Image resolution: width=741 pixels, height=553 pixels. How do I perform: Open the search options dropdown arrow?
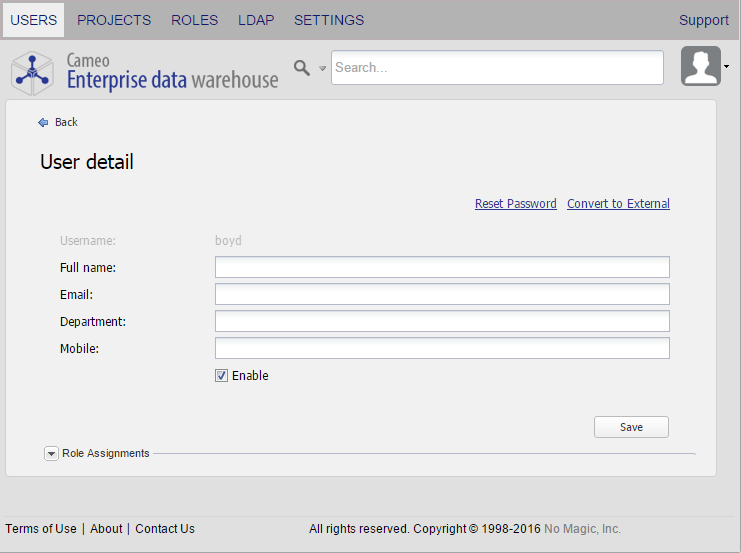point(322,69)
